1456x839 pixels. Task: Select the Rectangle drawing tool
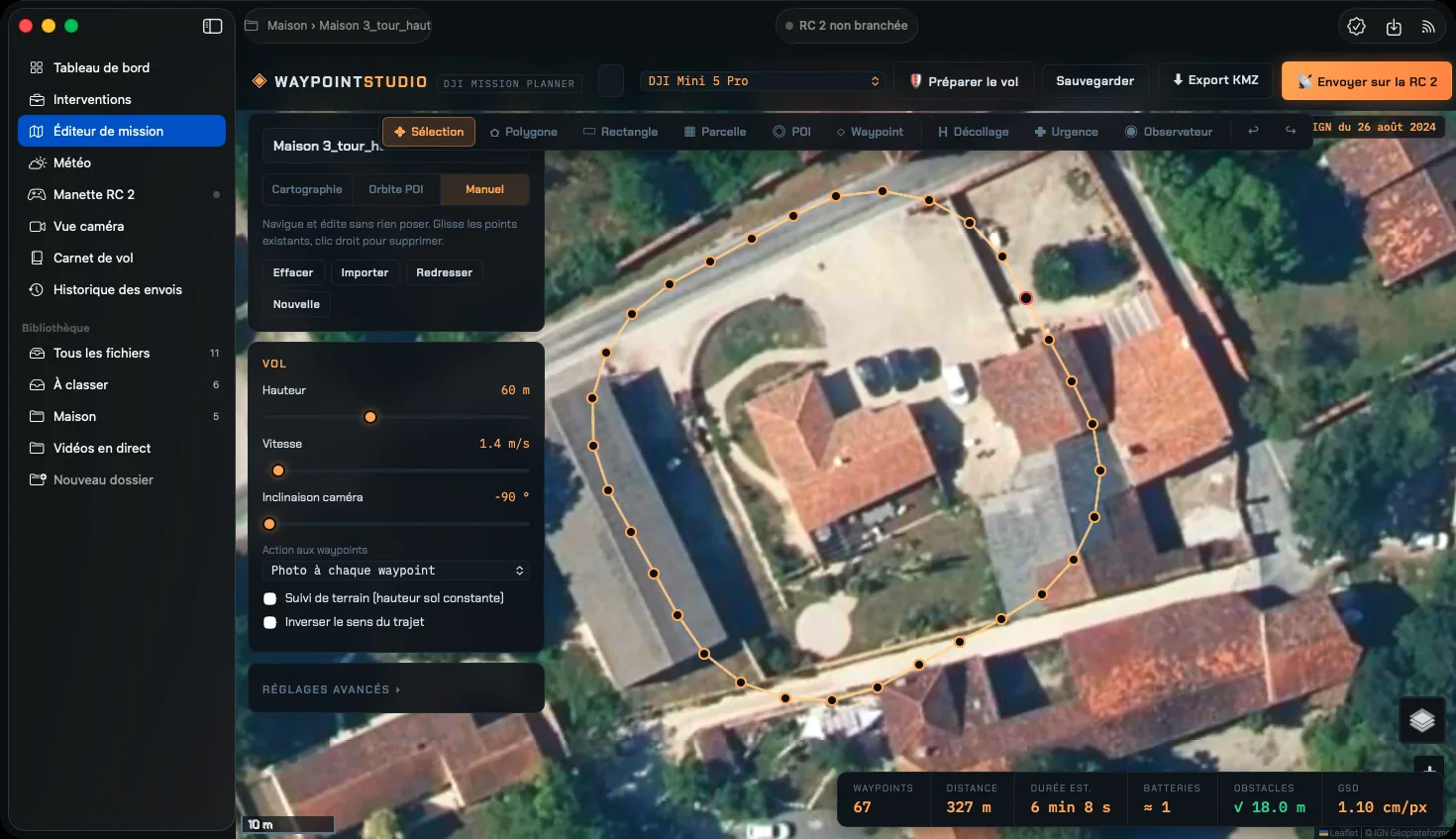pyautogui.click(x=620, y=132)
